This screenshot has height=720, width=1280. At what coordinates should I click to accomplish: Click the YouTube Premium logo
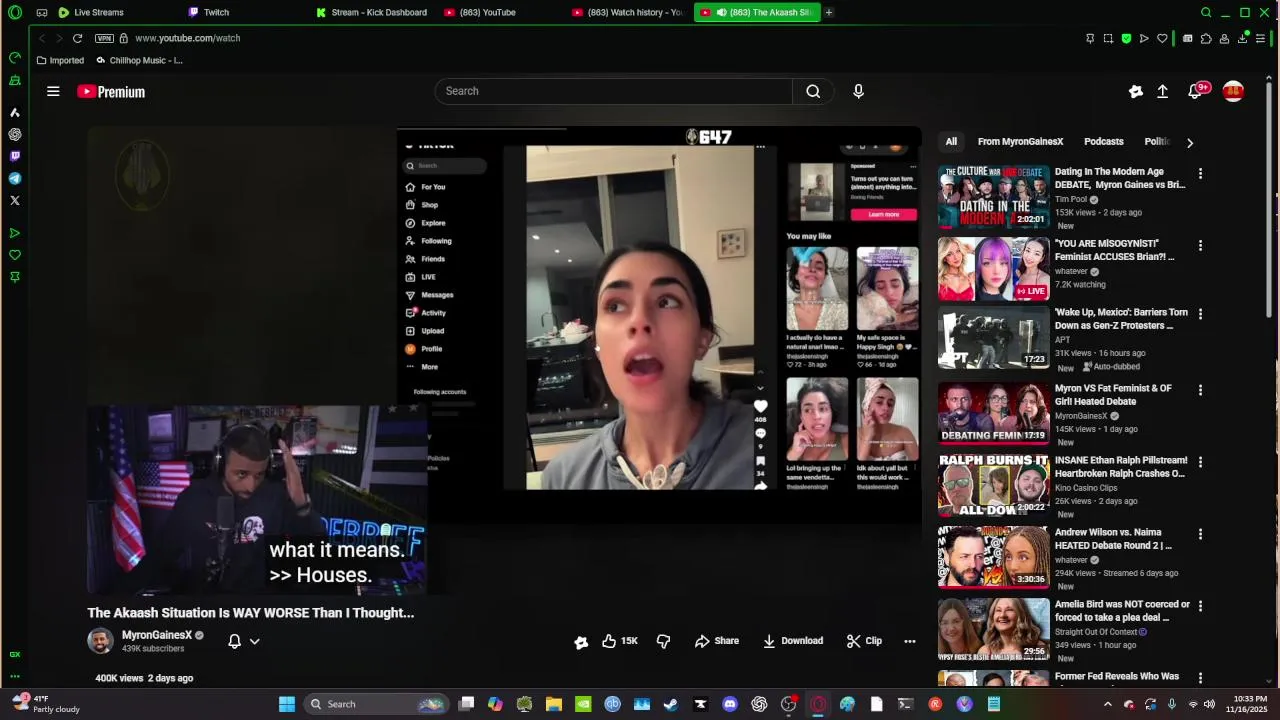coord(111,92)
